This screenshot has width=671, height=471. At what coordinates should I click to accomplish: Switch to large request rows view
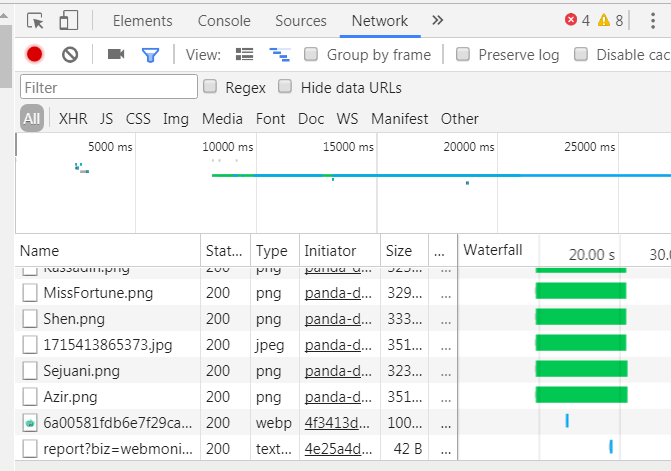pos(244,55)
